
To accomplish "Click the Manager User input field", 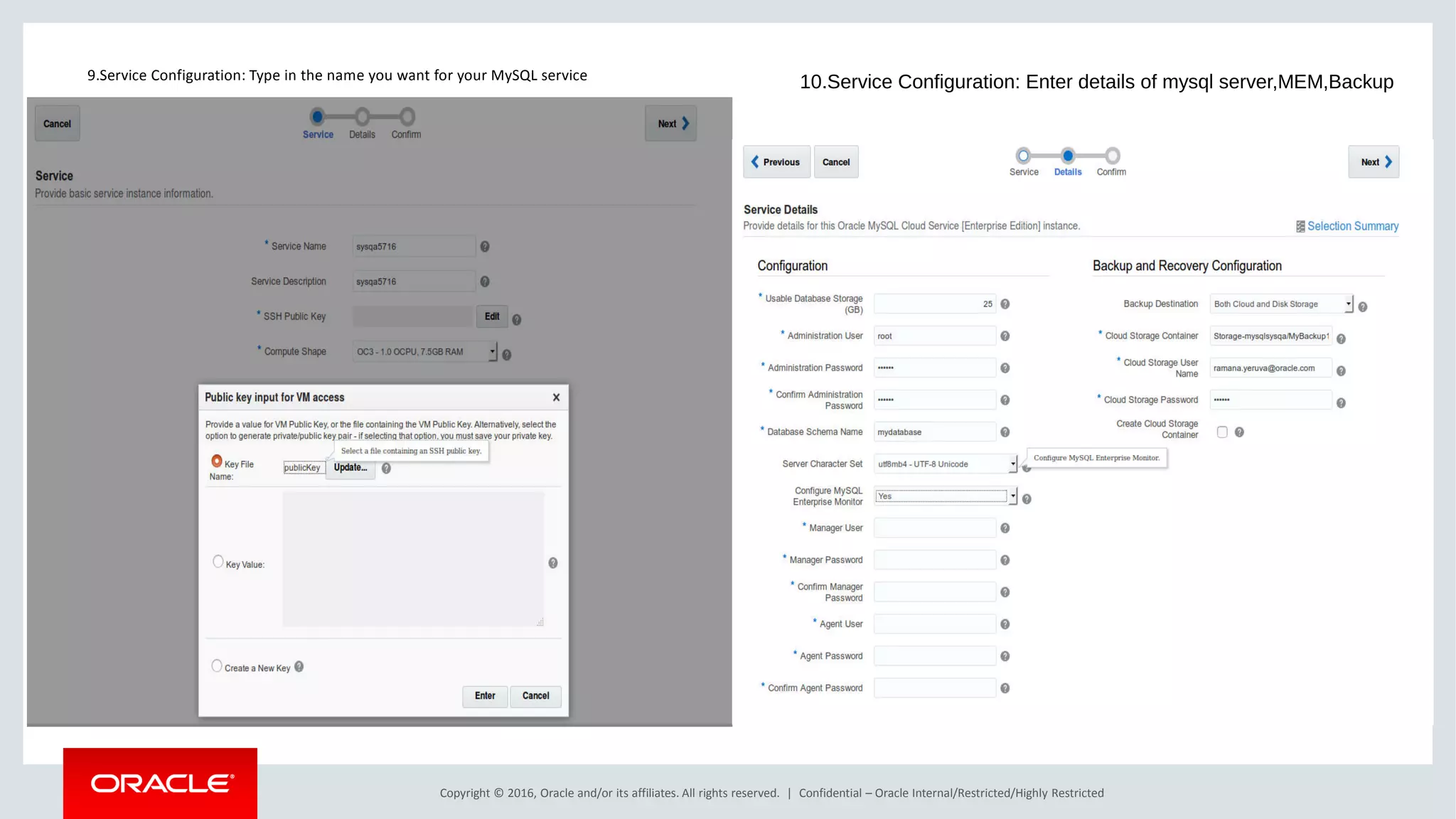I will point(935,528).
